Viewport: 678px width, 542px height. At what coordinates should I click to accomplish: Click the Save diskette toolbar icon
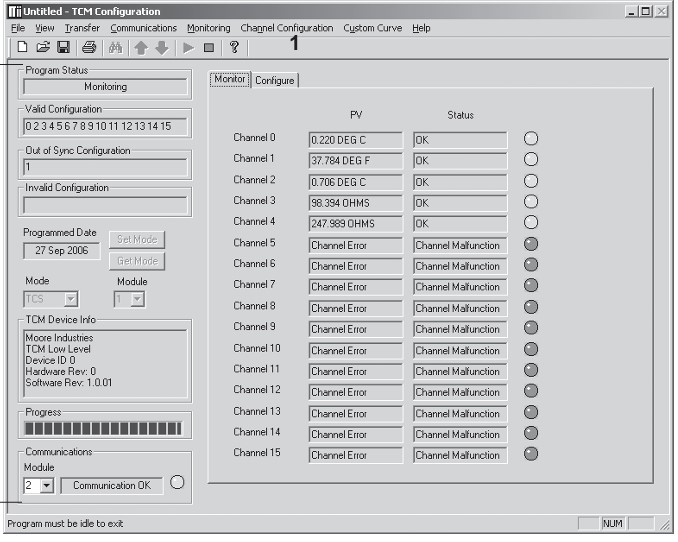(63, 47)
